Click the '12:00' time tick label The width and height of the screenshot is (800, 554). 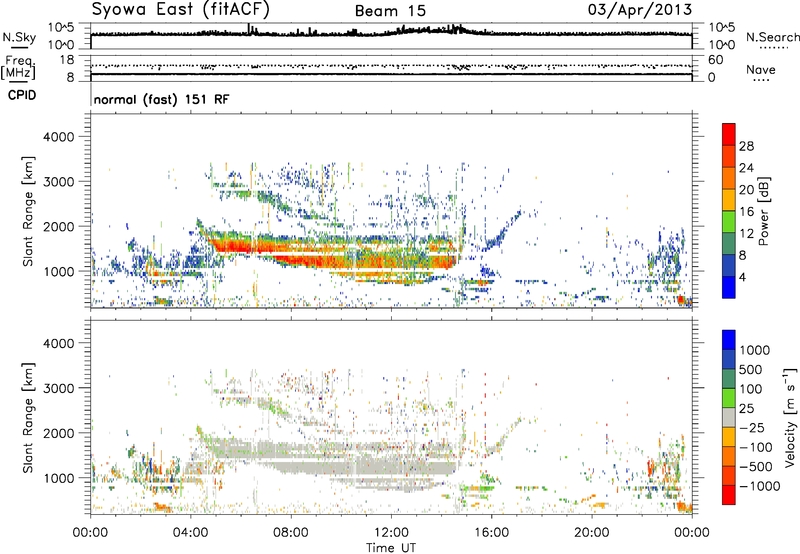coord(391,533)
